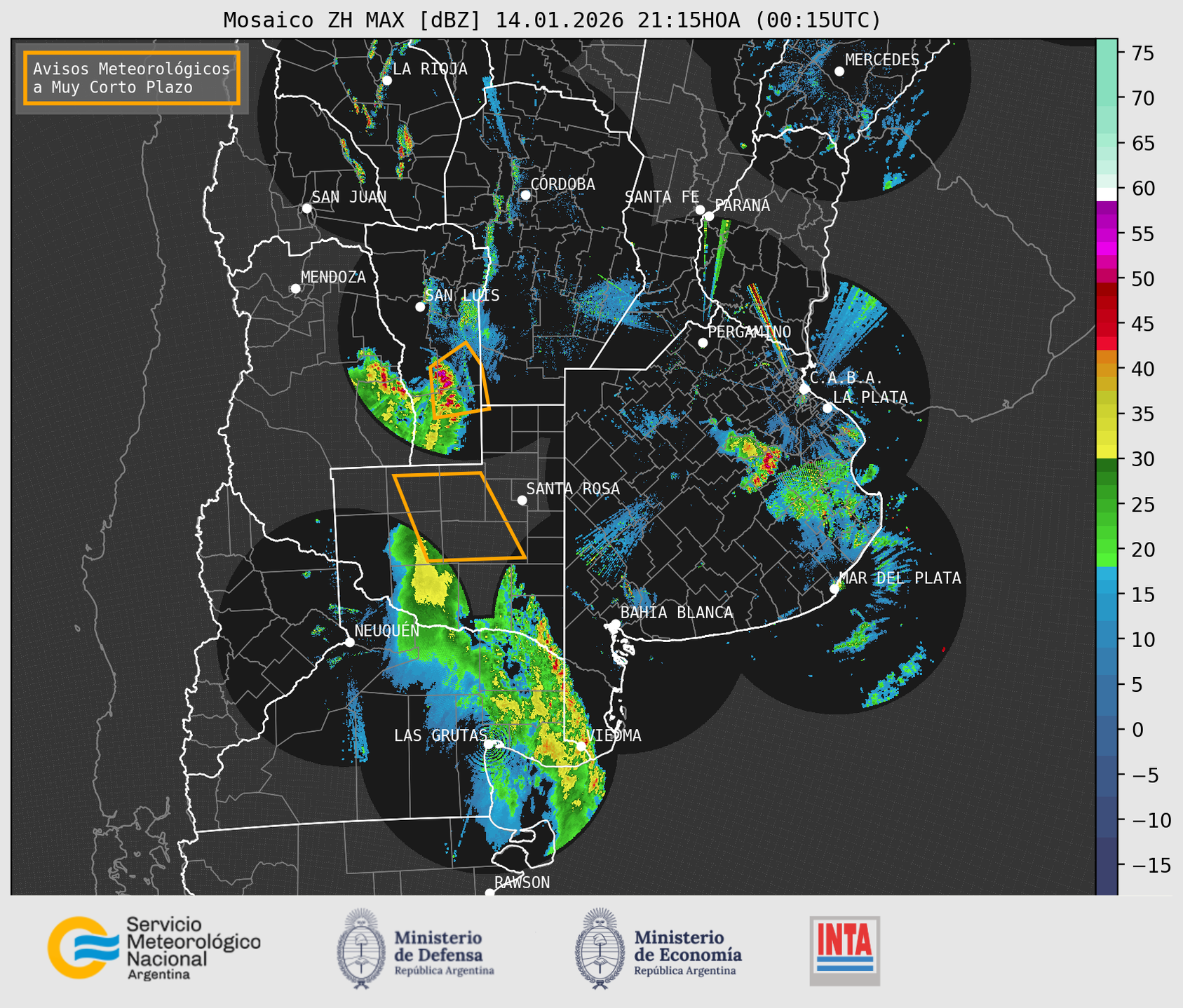Click the LA RIOJA city marker
The image size is (1183, 1008).
click(387, 81)
